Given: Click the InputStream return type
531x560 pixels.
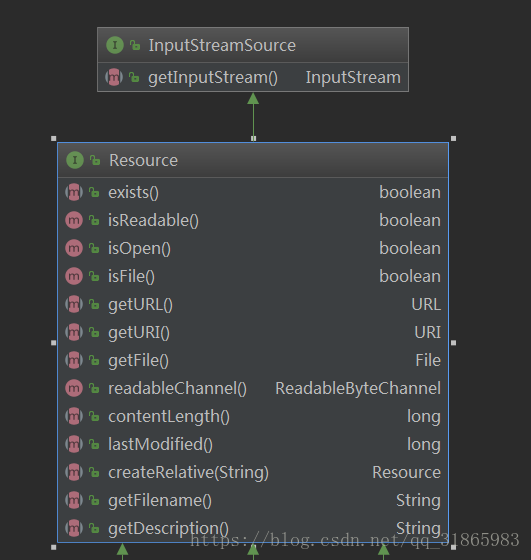Looking at the screenshot, I should coord(353,78).
